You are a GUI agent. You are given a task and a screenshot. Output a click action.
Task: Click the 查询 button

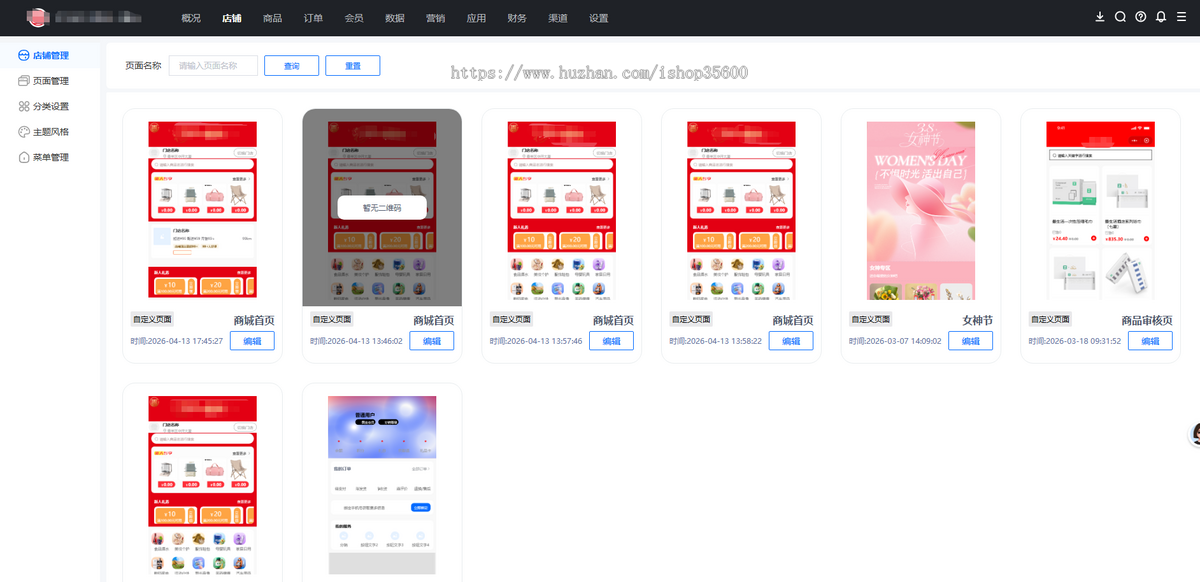point(291,66)
